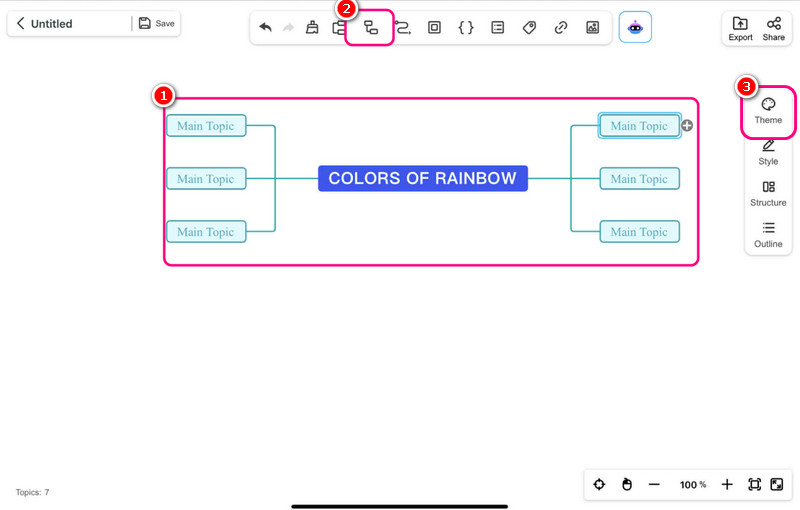Save the mind map
The image size is (800, 510).
pos(157,23)
